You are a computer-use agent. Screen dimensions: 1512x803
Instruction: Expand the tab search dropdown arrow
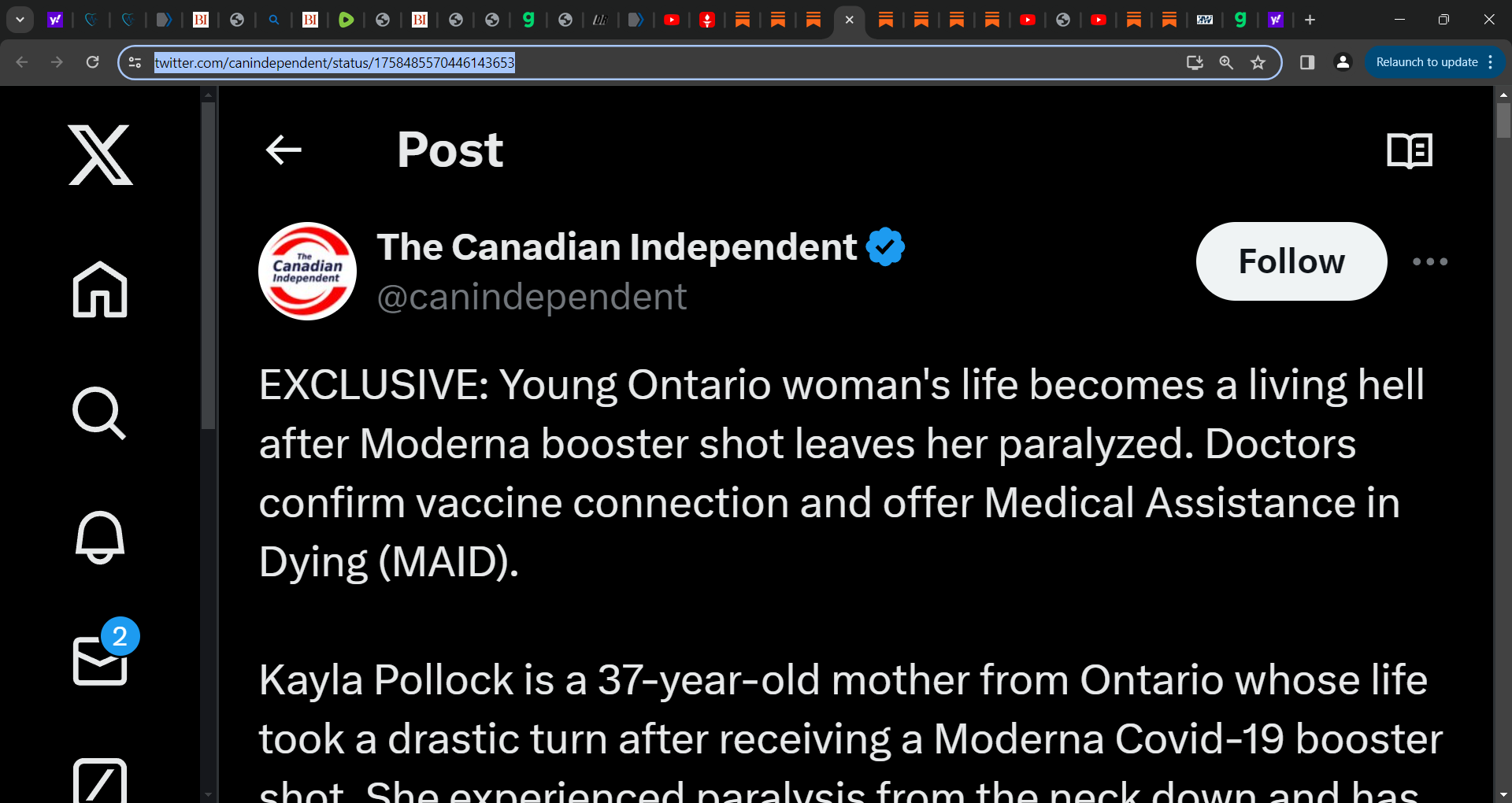click(20, 20)
